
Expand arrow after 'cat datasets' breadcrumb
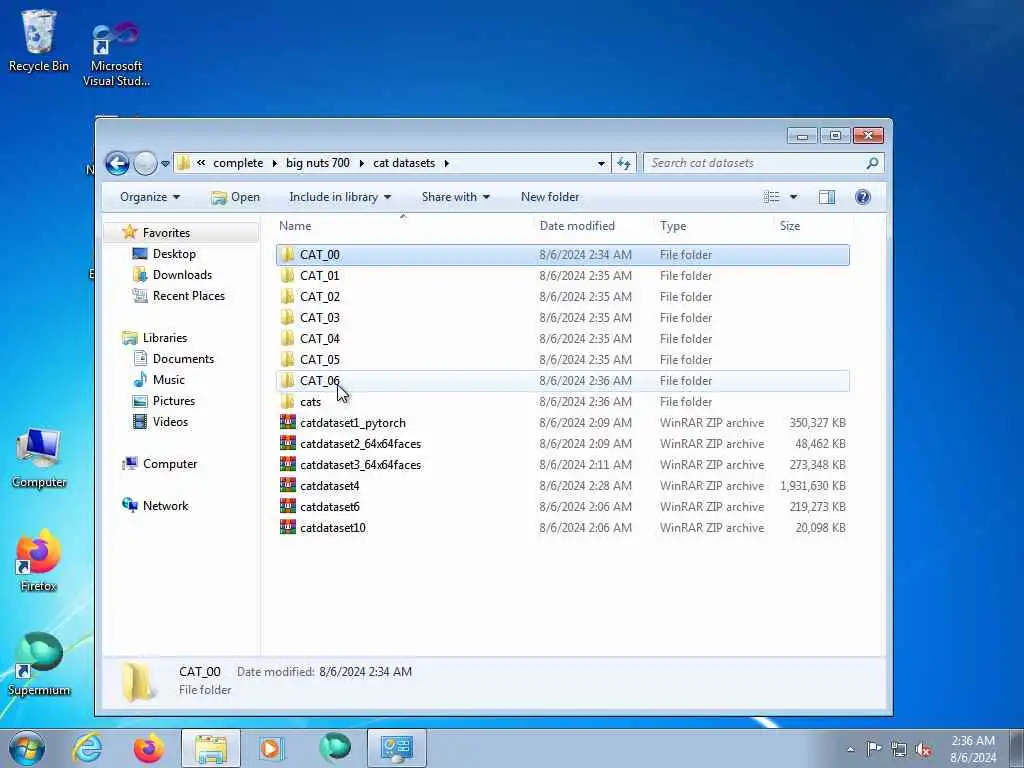click(447, 163)
